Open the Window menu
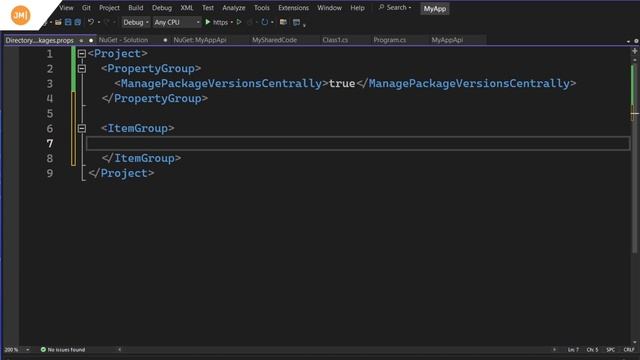 (329, 8)
